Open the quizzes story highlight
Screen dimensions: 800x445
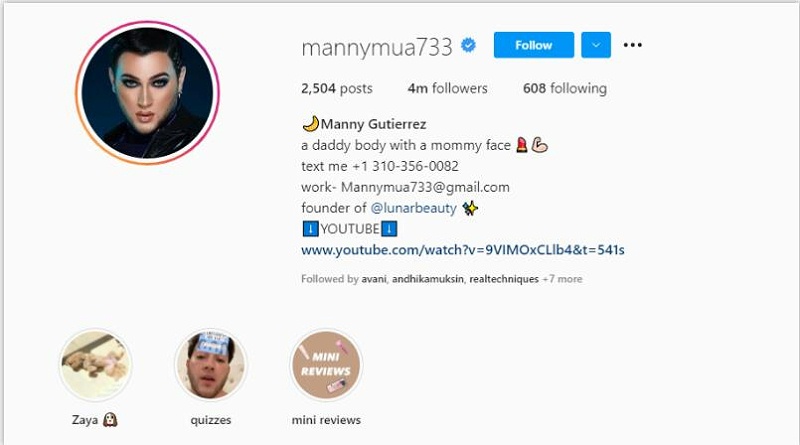click(x=211, y=365)
